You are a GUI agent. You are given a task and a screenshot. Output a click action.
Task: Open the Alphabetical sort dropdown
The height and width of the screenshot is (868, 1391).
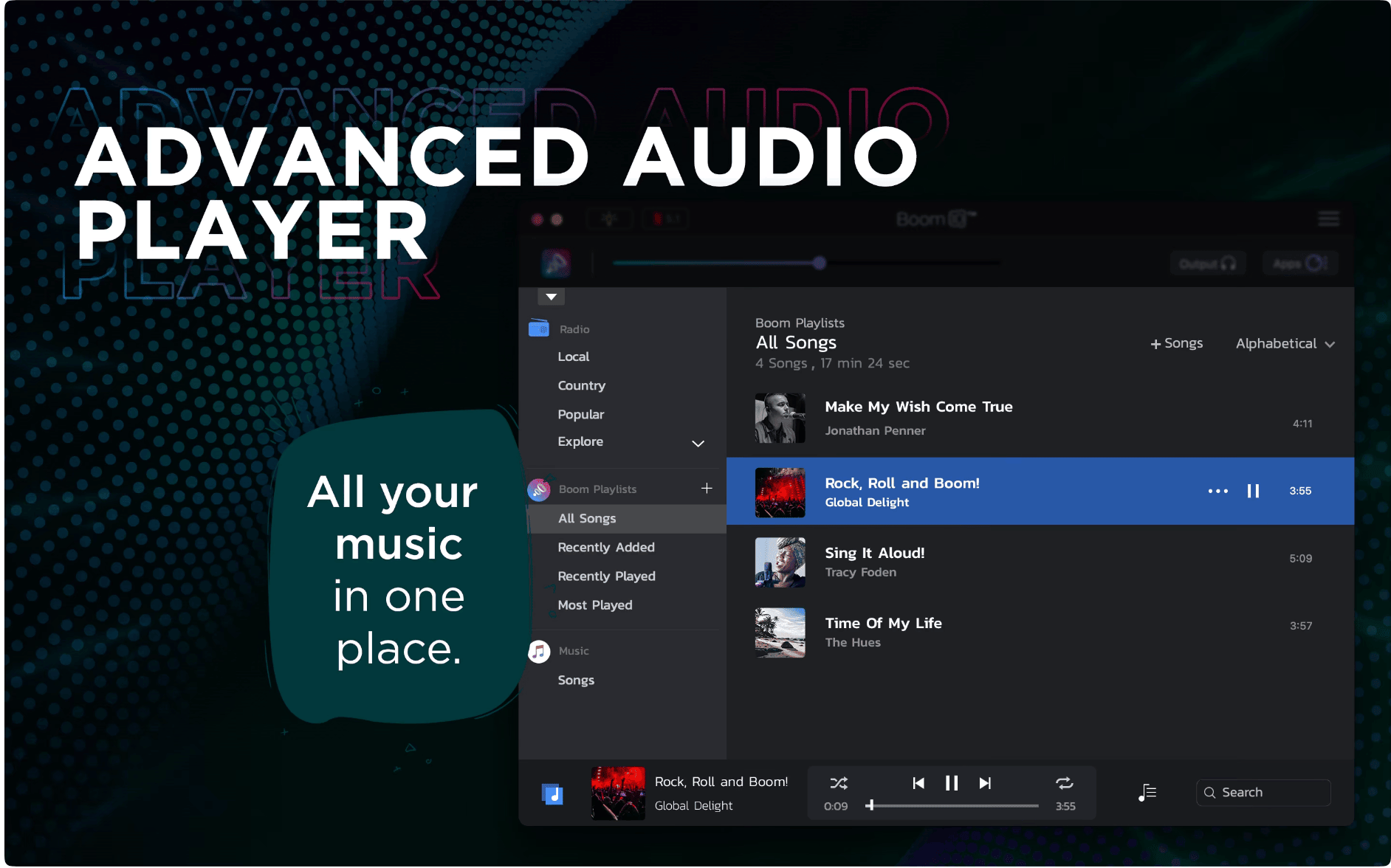tap(1285, 344)
